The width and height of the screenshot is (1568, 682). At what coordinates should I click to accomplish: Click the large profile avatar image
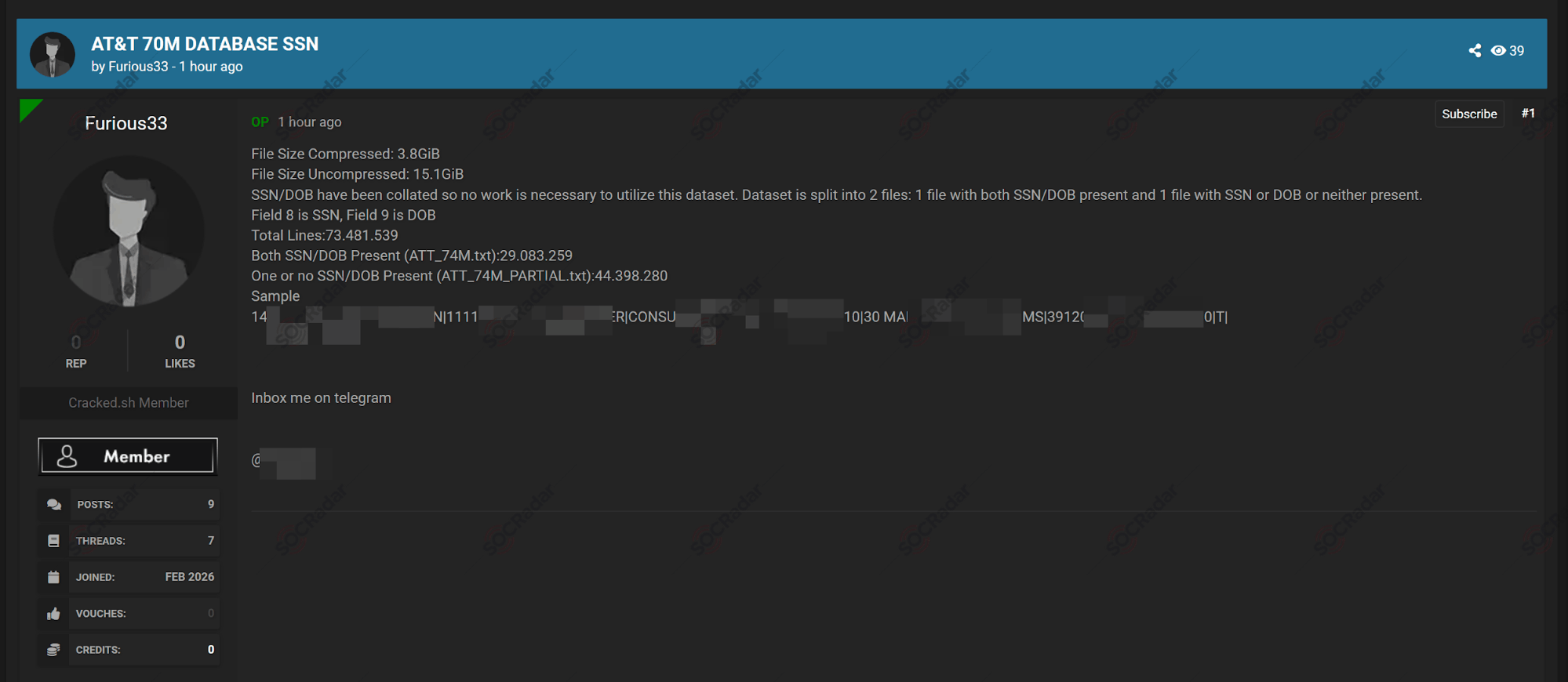tap(129, 230)
